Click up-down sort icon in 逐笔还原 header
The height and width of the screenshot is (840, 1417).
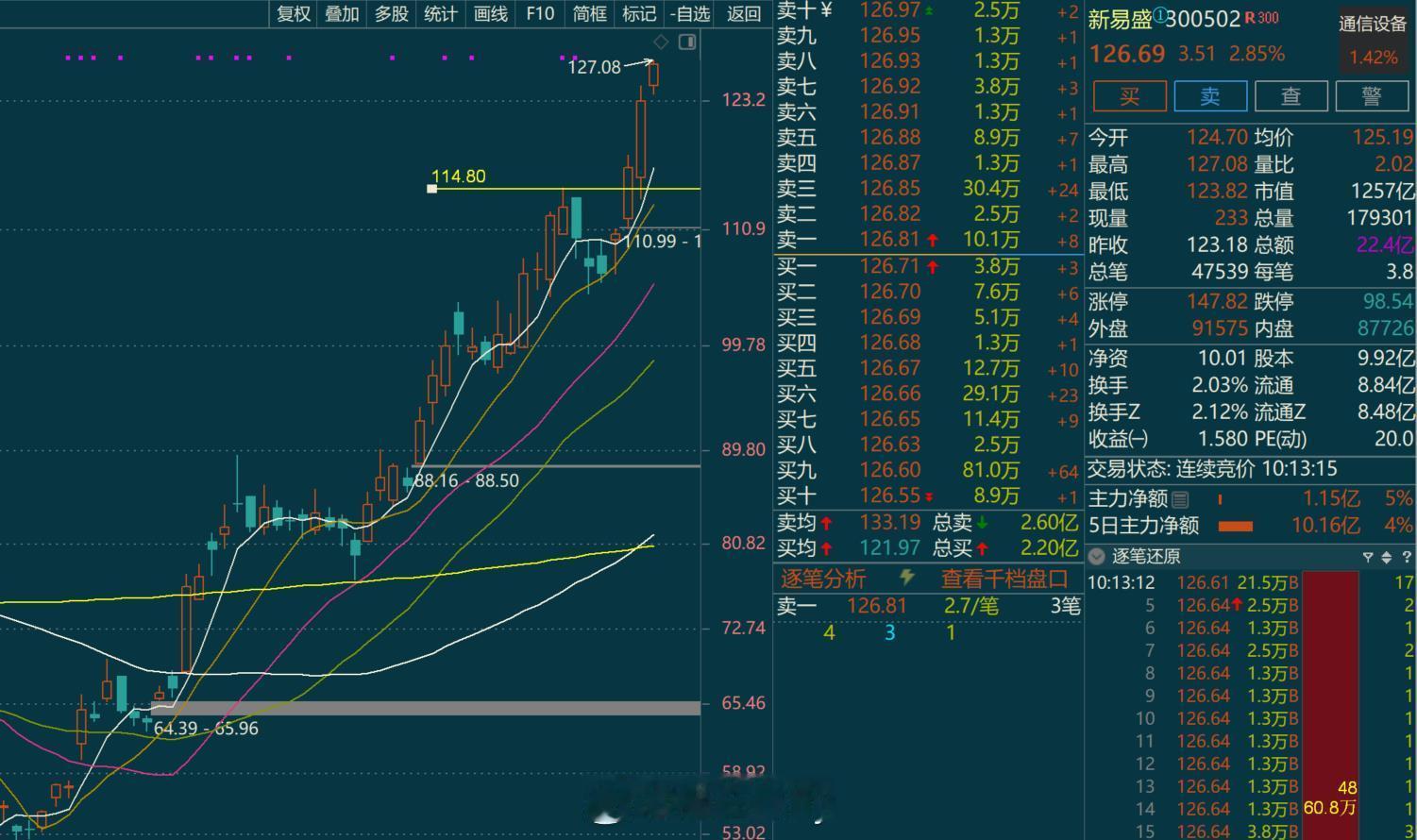point(1386,558)
